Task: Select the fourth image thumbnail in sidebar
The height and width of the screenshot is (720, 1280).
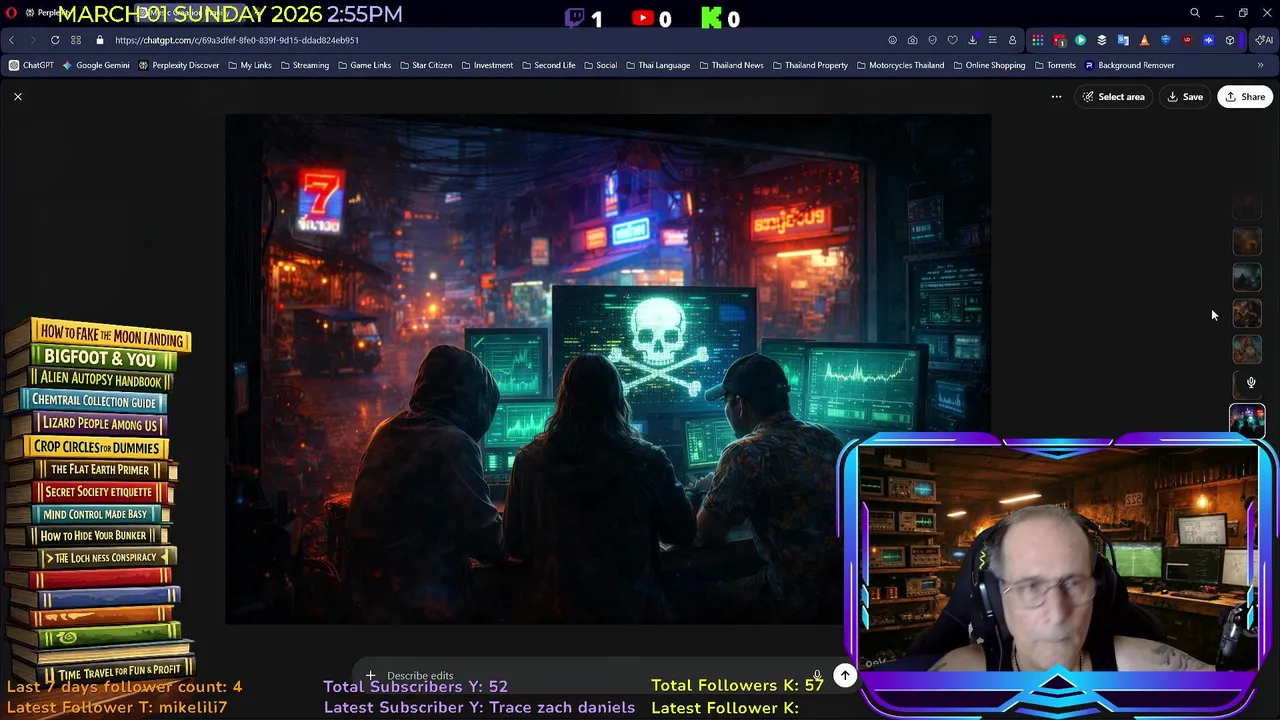Action: click(x=1247, y=314)
